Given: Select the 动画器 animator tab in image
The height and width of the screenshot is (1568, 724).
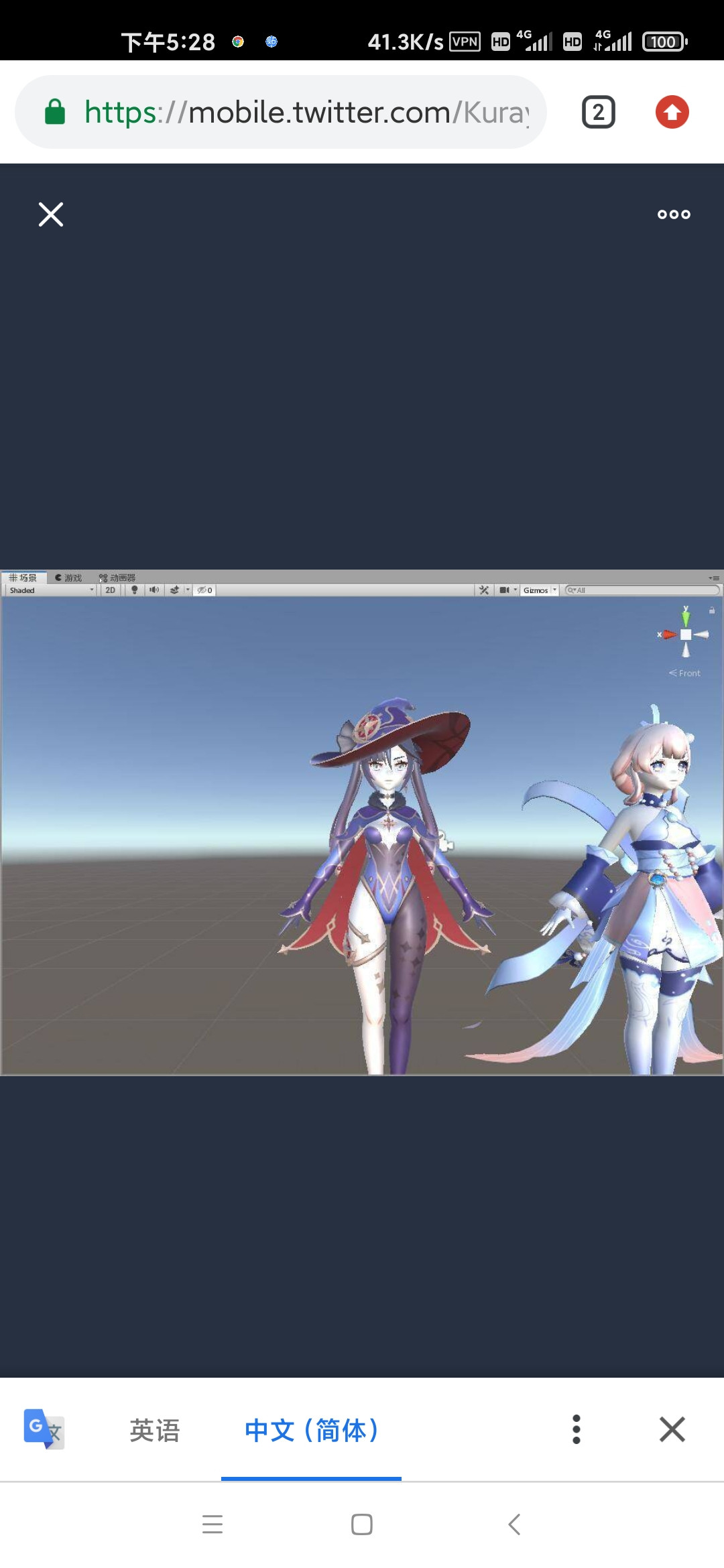Looking at the screenshot, I should [x=117, y=578].
